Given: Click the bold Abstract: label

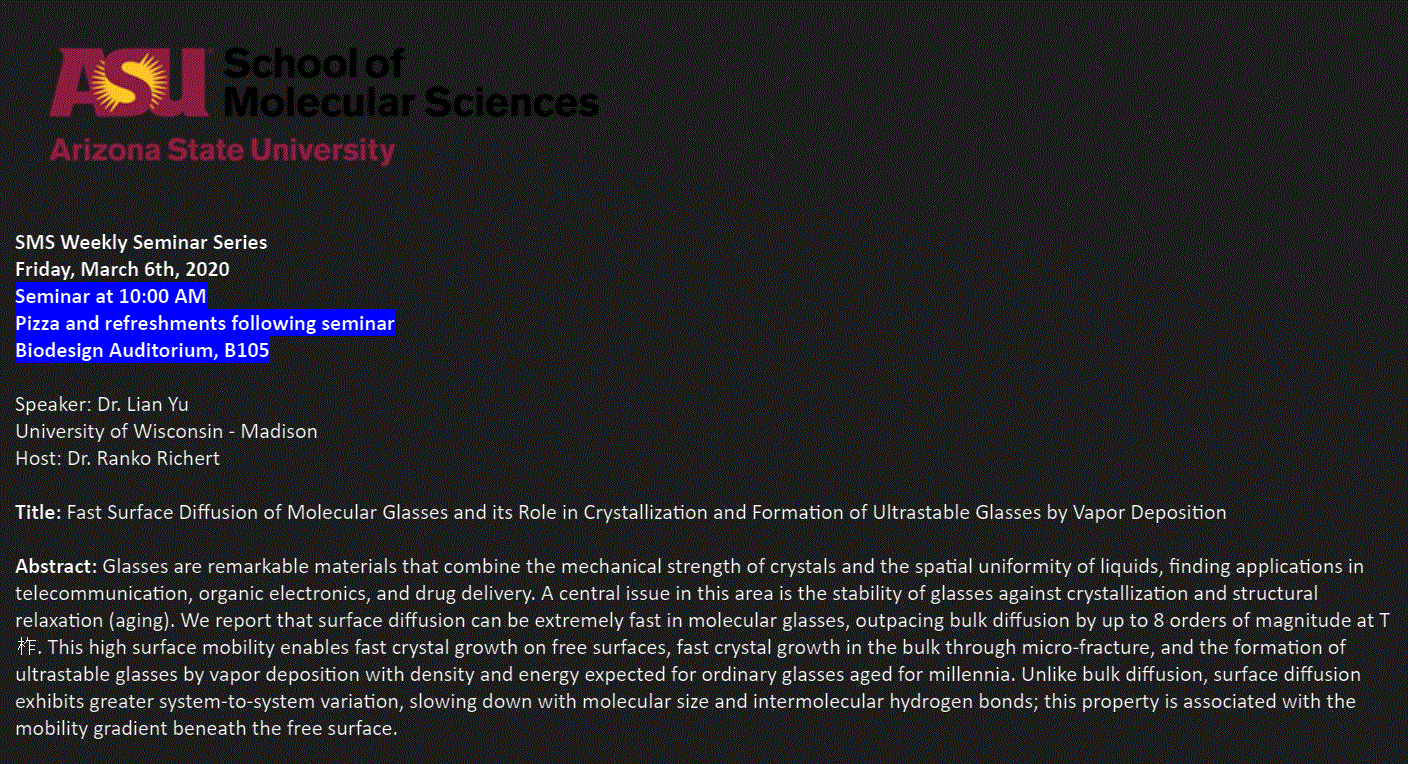Looking at the screenshot, I should click(56, 567).
